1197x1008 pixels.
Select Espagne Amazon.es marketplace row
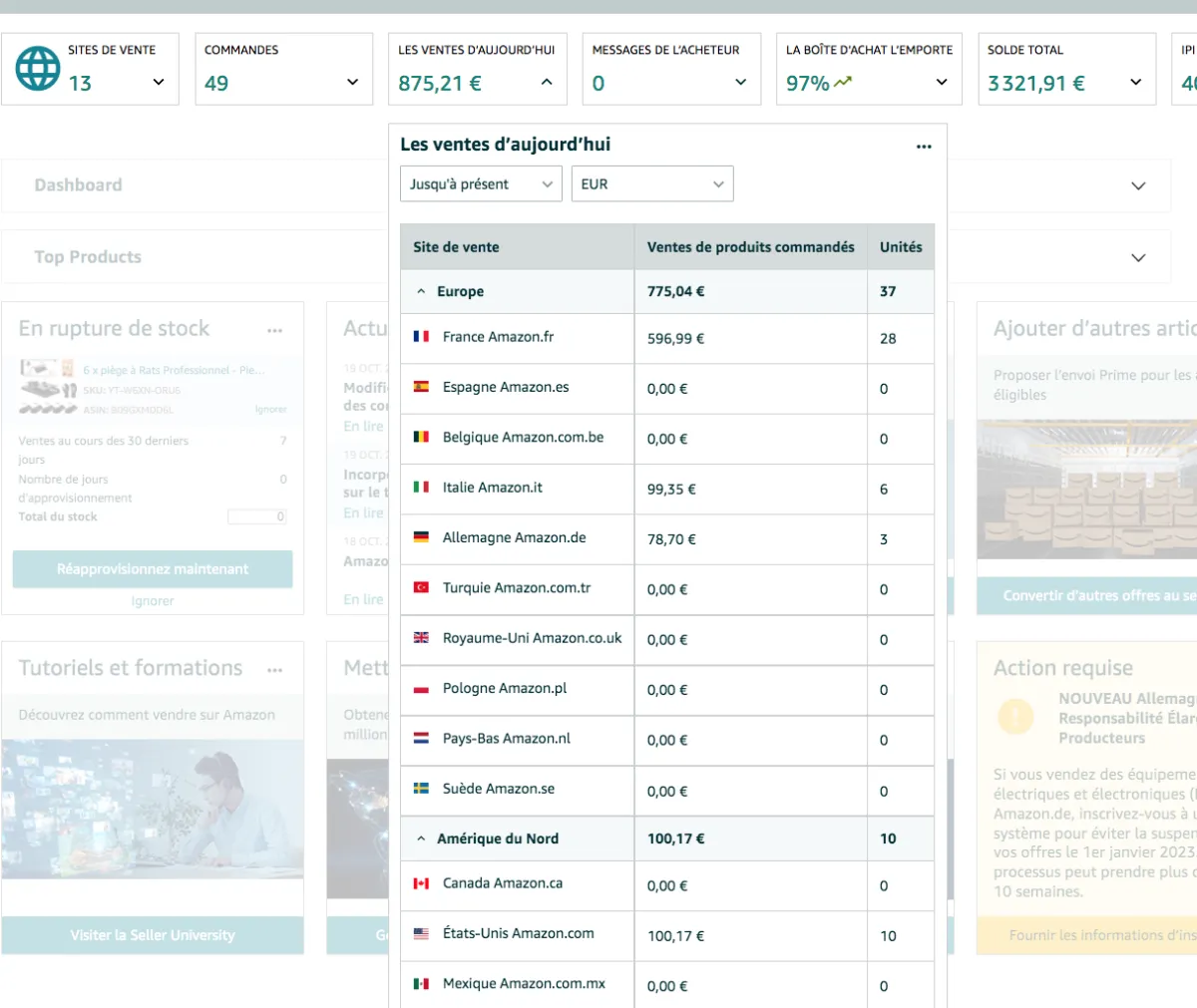(x=667, y=388)
